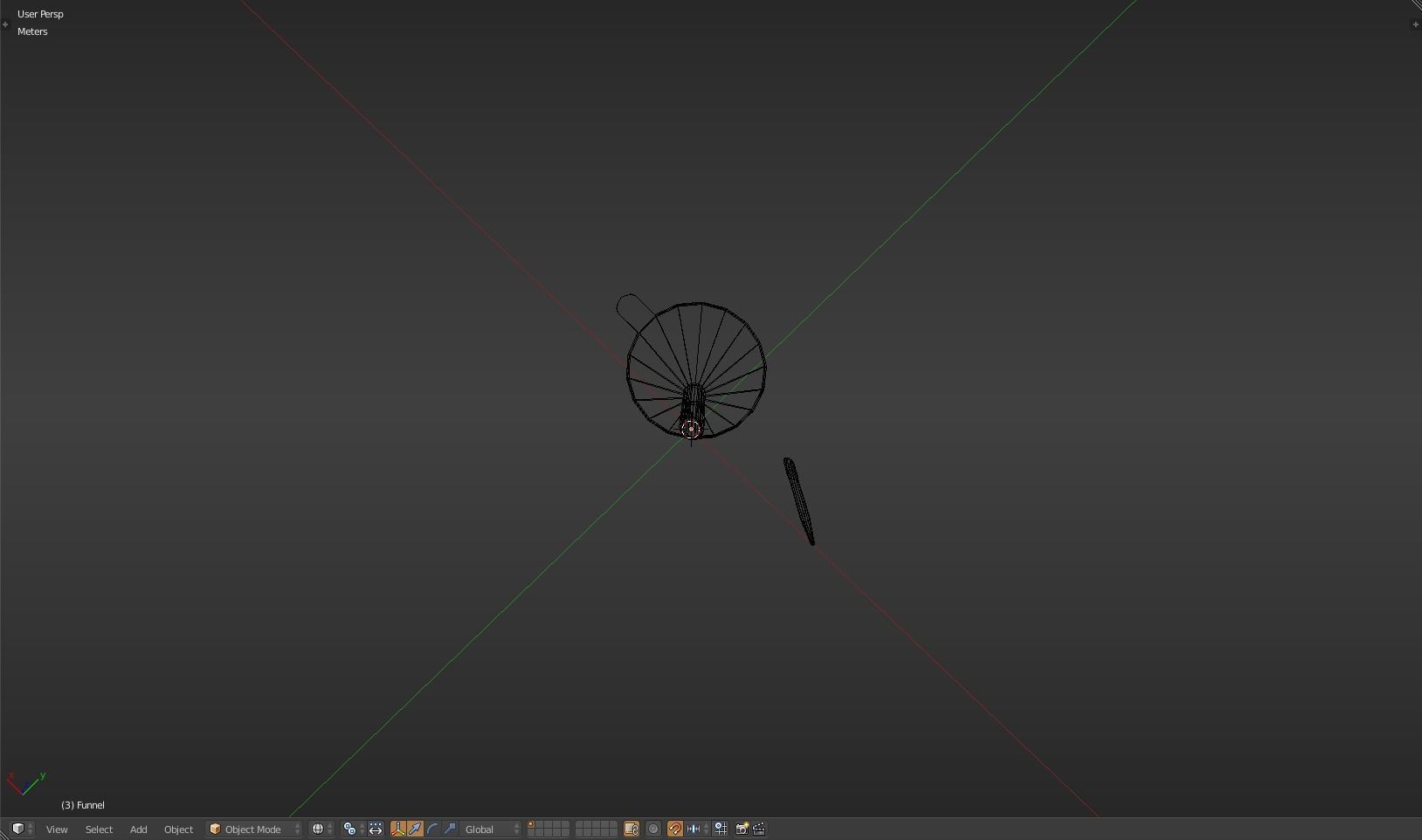1422x840 pixels.
Task: Toggle snap during transform magnet
Action: coord(675,829)
